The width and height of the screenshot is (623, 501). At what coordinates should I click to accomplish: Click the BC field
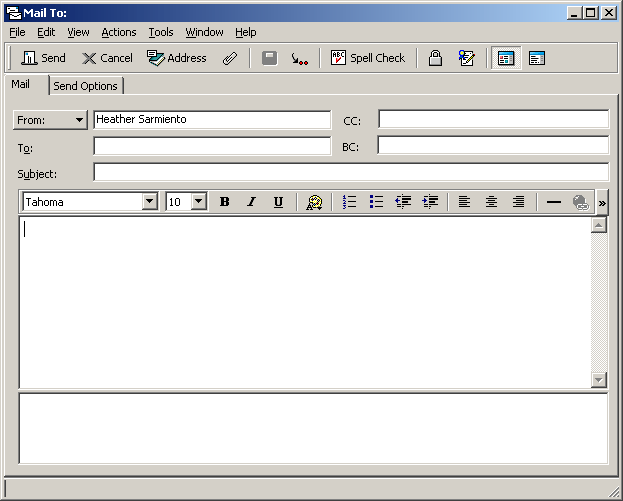click(x=493, y=145)
